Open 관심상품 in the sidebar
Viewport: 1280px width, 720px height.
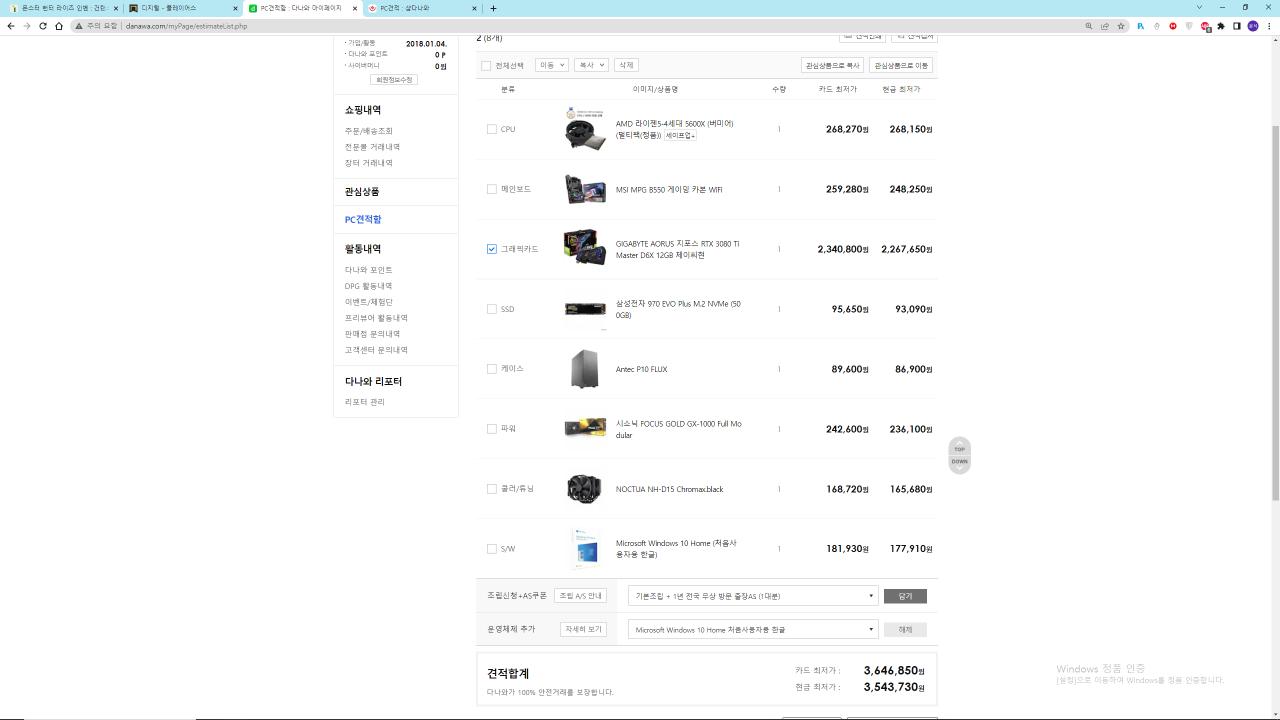362,191
